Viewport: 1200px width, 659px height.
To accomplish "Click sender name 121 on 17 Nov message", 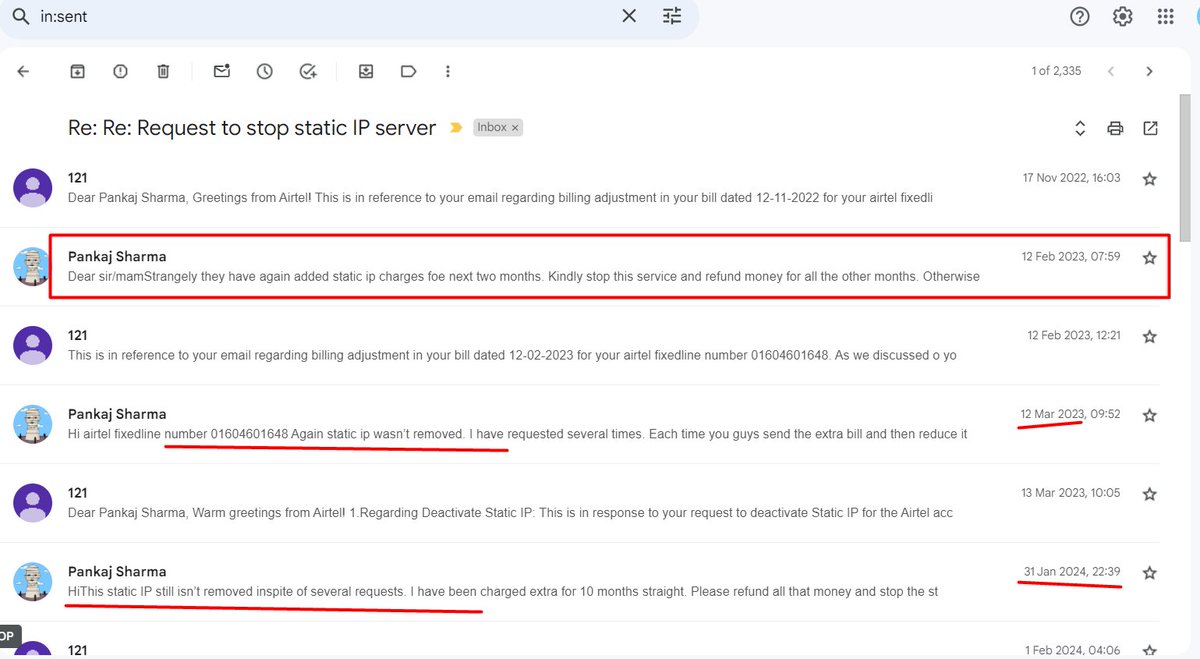I will click(78, 178).
